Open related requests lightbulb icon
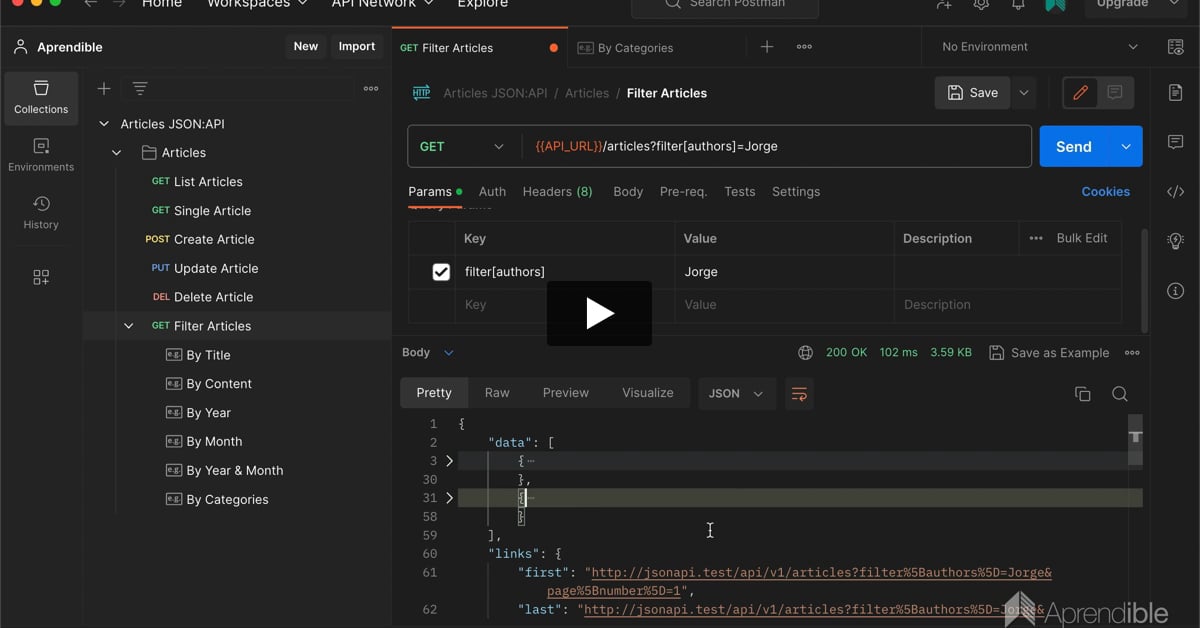 1176,241
